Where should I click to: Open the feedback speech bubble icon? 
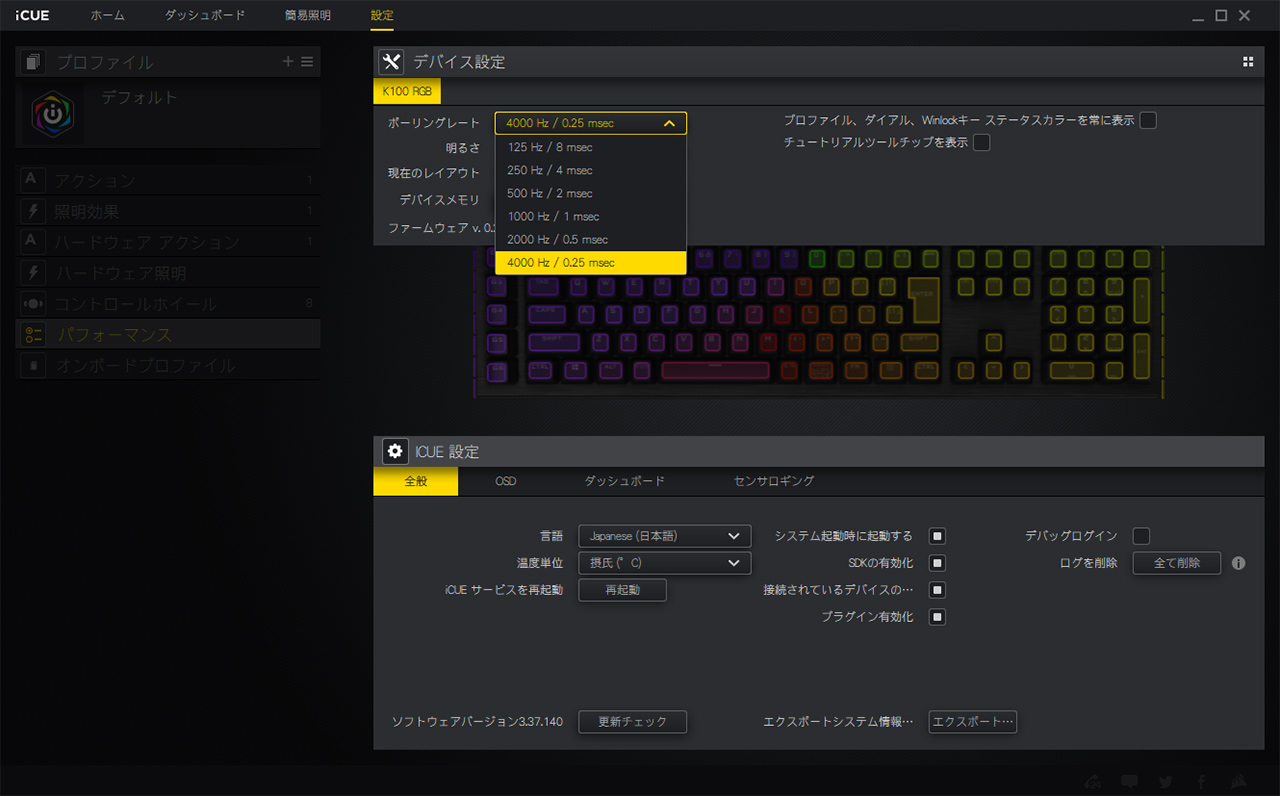click(x=1130, y=781)
